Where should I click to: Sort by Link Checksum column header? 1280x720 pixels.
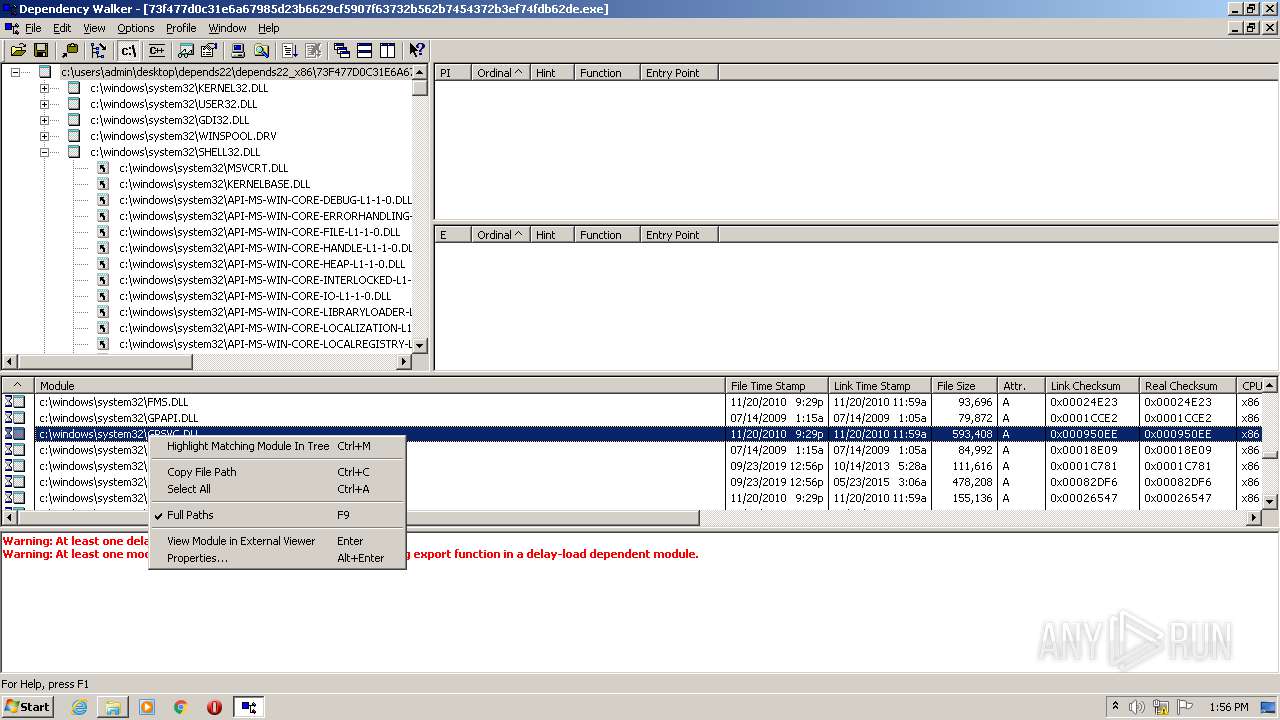pos(1092,386)
